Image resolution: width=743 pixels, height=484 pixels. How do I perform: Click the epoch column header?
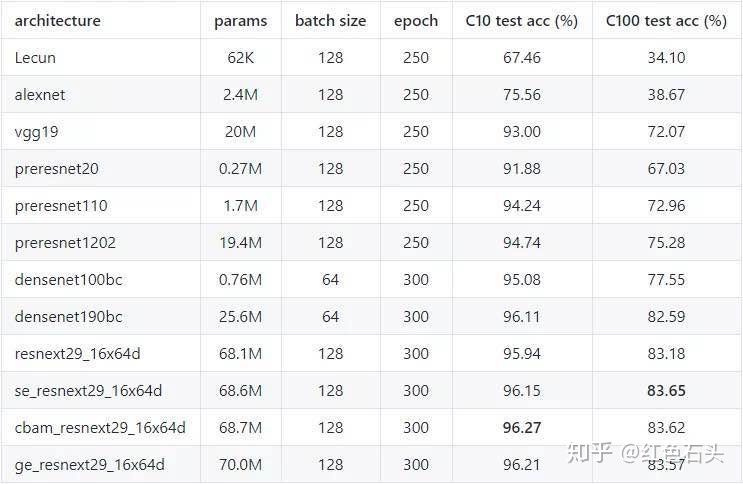415,20
